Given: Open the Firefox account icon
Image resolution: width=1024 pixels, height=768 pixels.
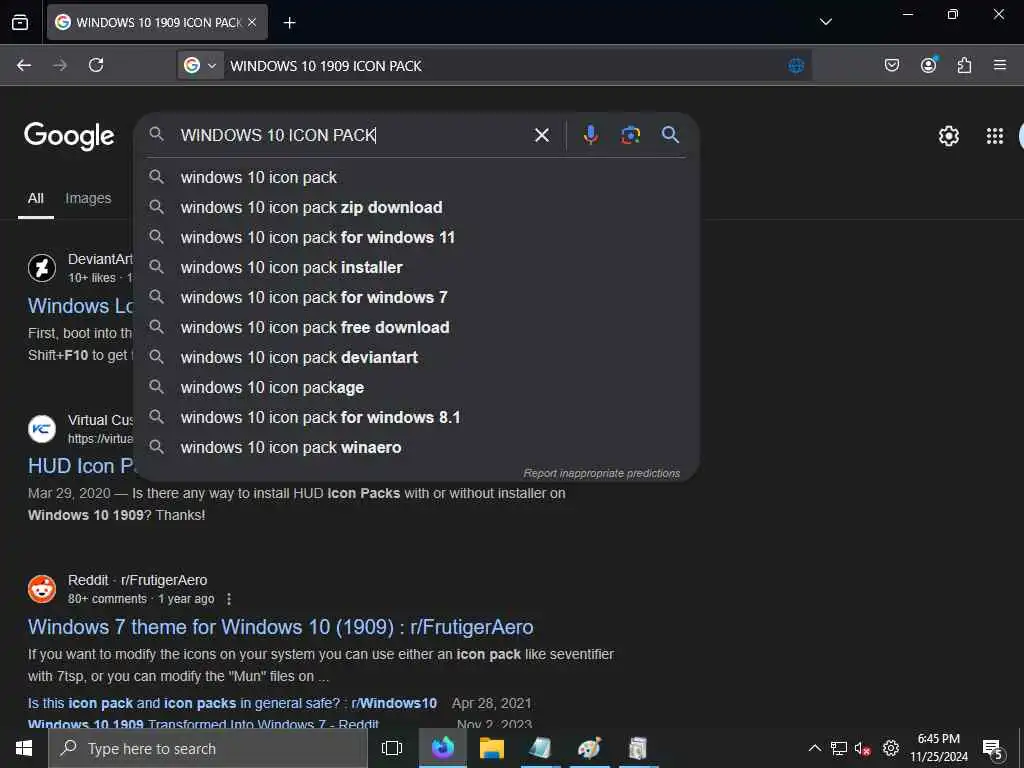Looking at the screenshot, I should 928,65.
